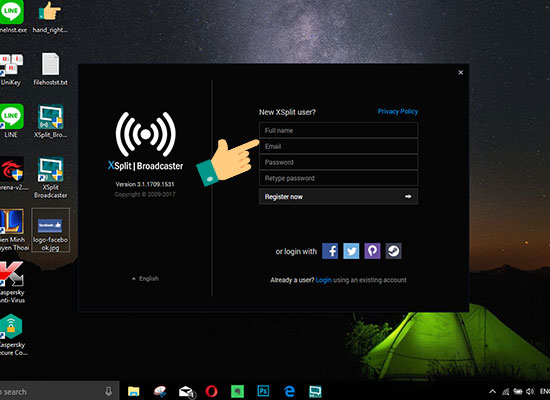Select the XSplit Broadcaster desktop shortcut
The height and width of the screenshot is (400, 550).
coord(51,177)
